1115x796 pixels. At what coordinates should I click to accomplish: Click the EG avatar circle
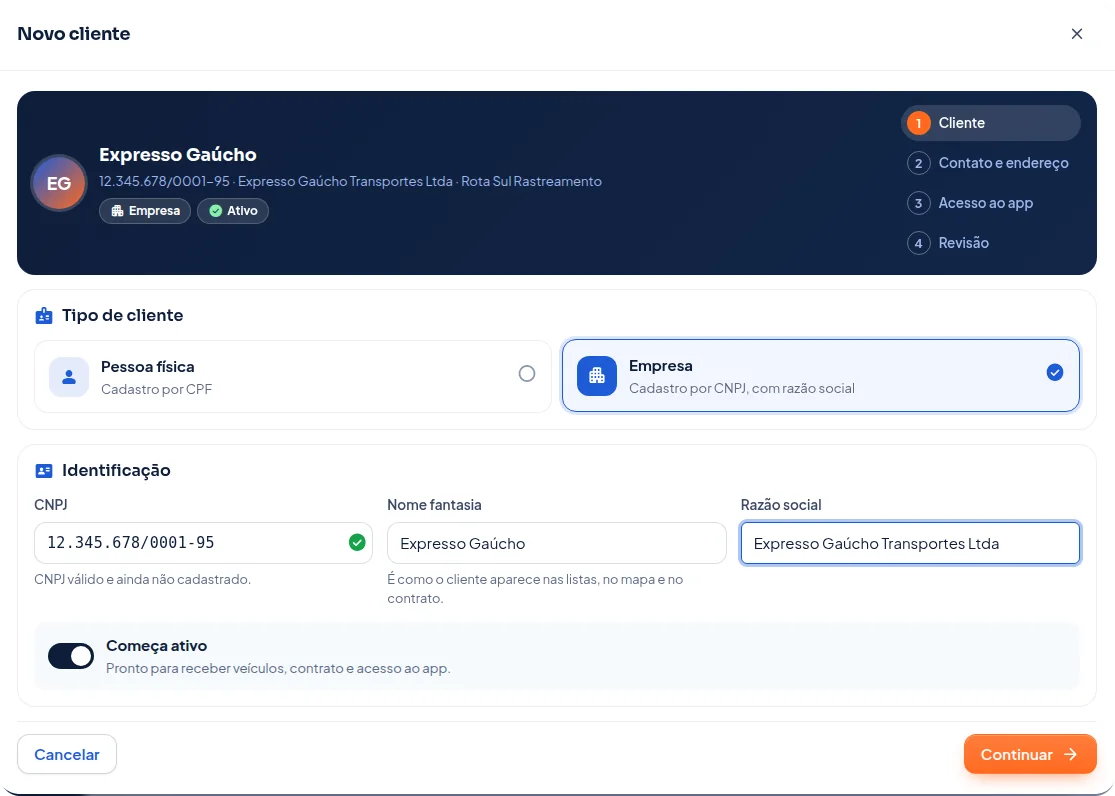(x=58, y=183)
